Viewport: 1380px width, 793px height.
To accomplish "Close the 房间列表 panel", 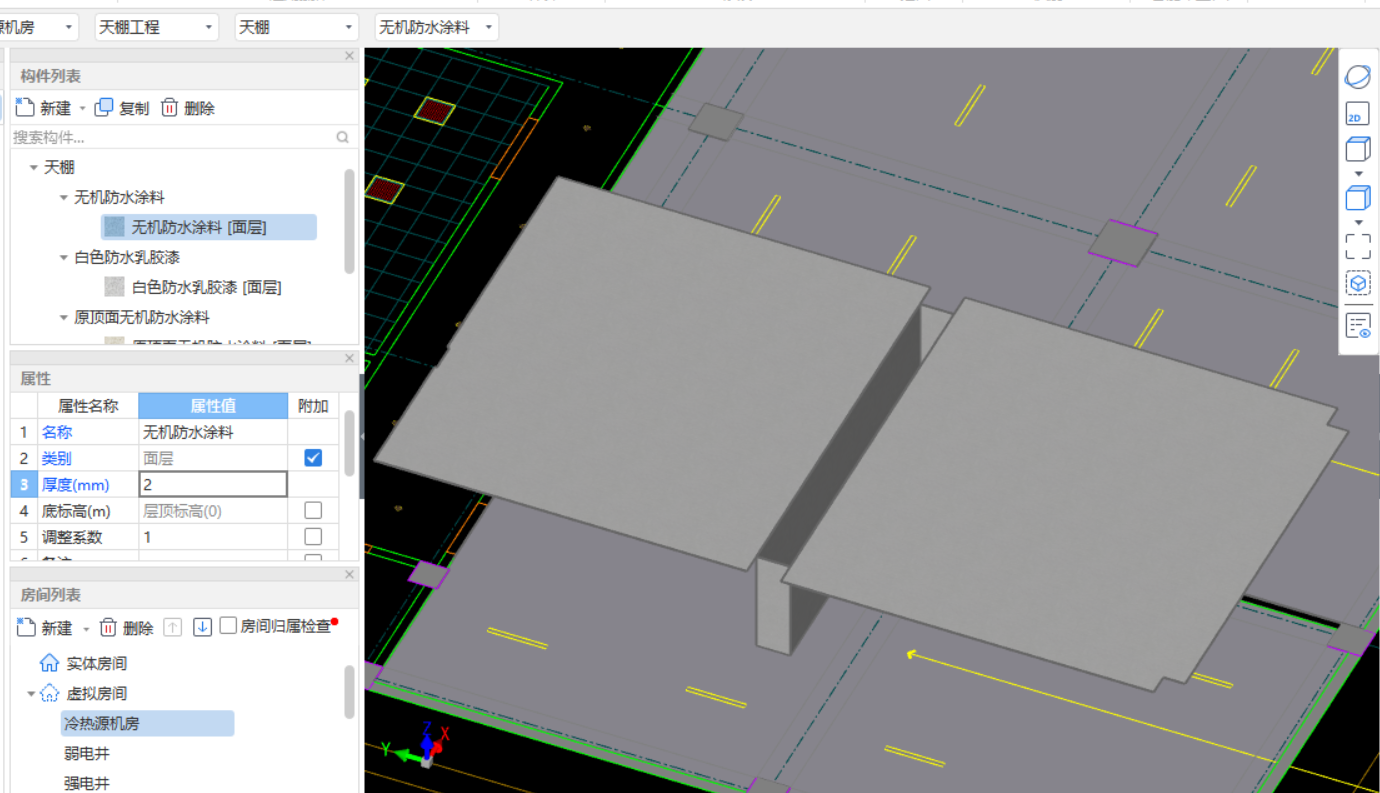I will click(x=349, y=574).
